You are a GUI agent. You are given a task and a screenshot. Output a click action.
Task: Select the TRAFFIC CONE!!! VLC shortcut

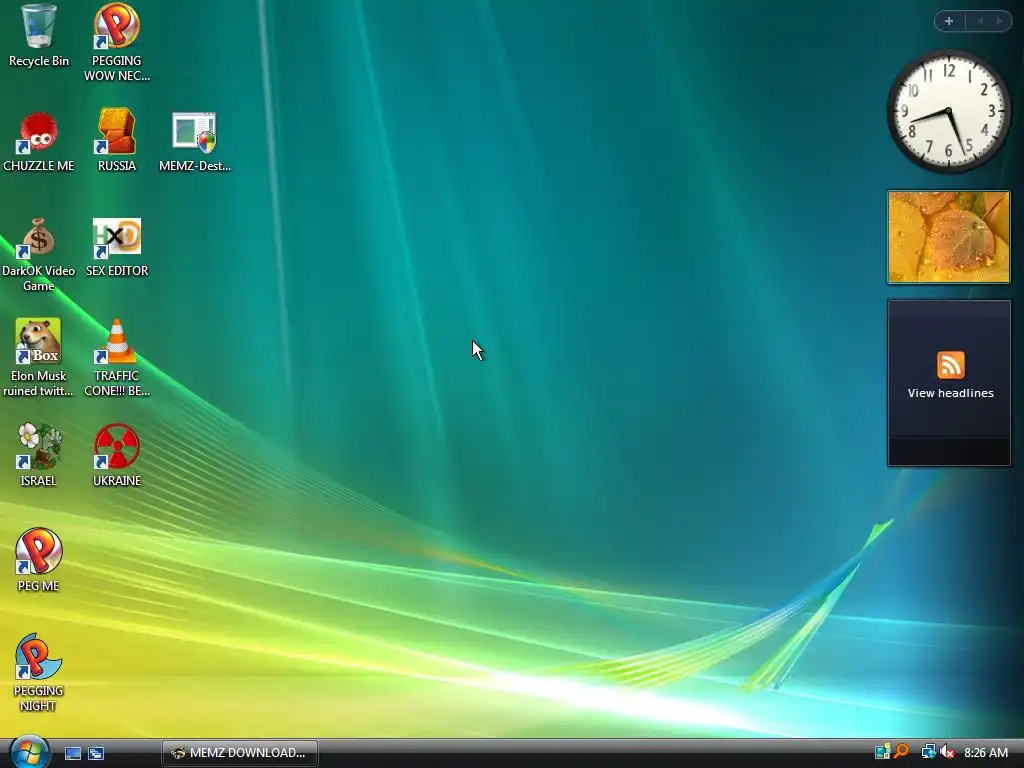pos(117,358)
